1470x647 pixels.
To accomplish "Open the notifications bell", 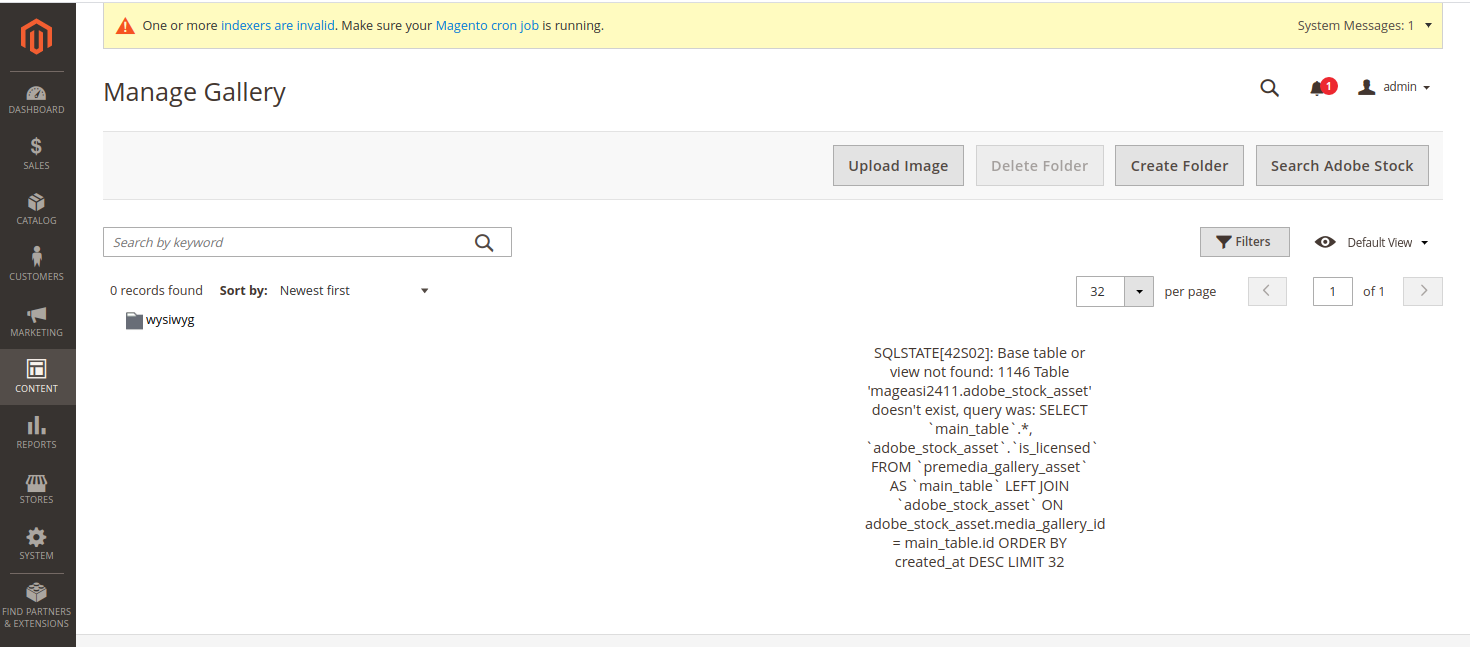I will (1318, 86).
